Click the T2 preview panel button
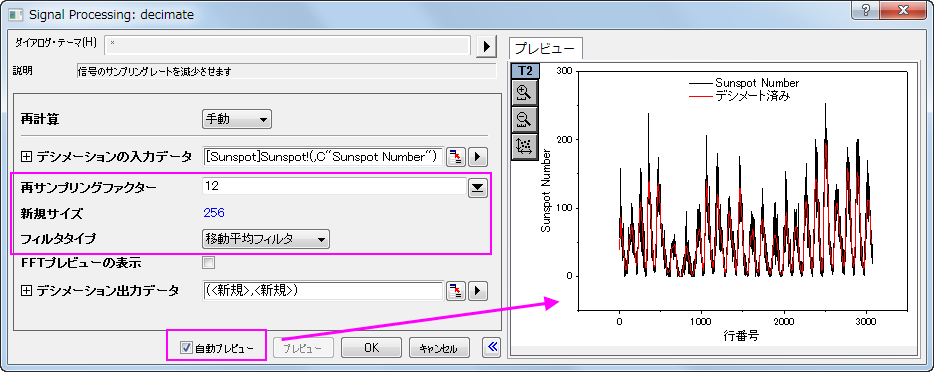The width and height of the screenshot is (934, 372). (x=526, y=70)
